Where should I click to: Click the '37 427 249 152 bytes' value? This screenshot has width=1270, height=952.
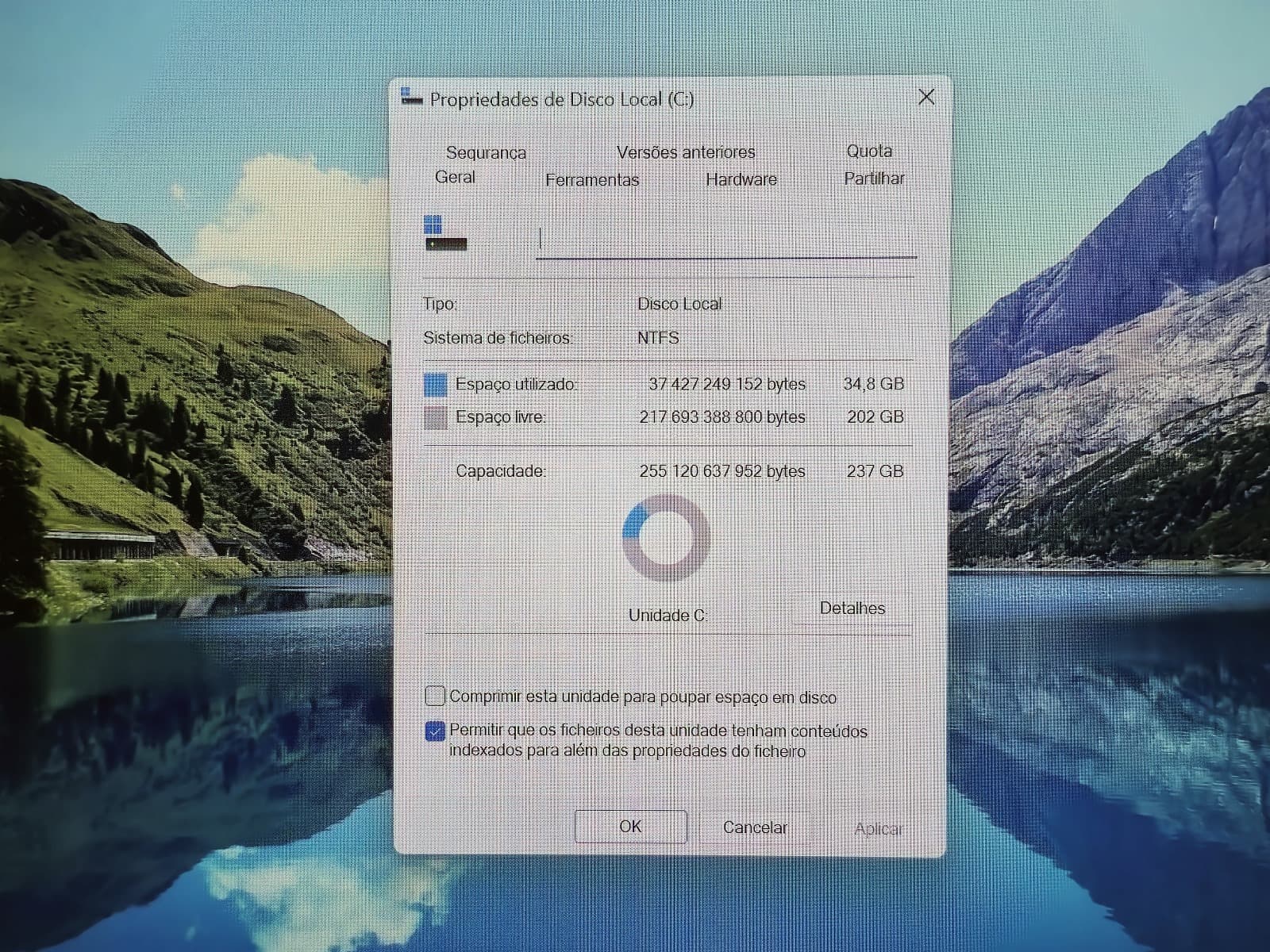tap(727, 384)
